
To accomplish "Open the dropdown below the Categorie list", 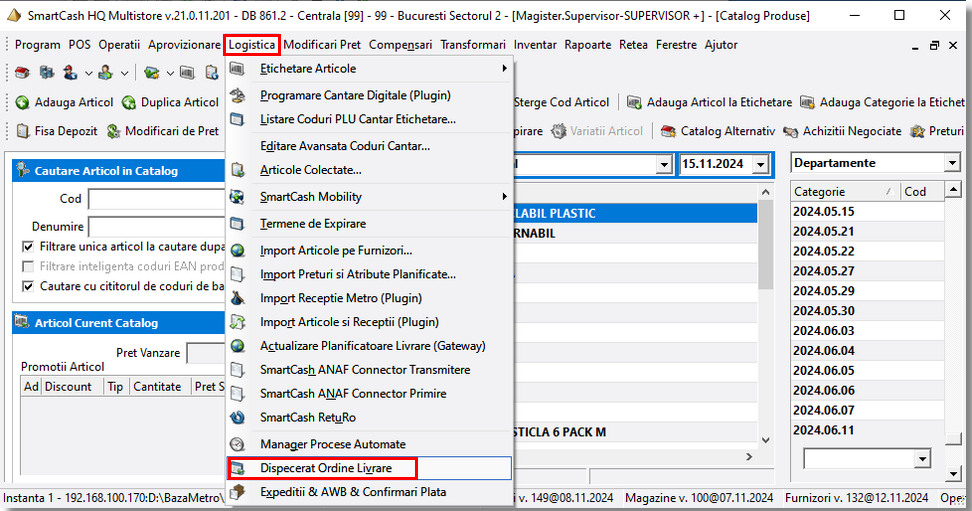I will click(922, 459).
